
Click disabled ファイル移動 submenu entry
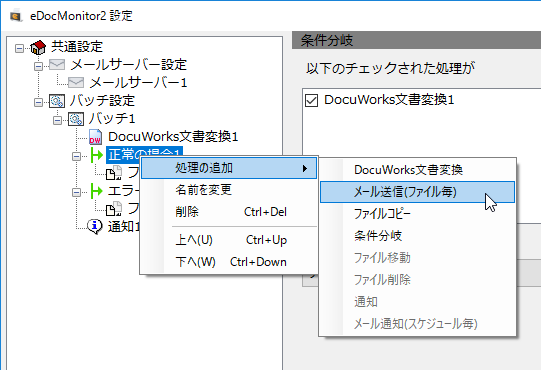coord(417,258)
